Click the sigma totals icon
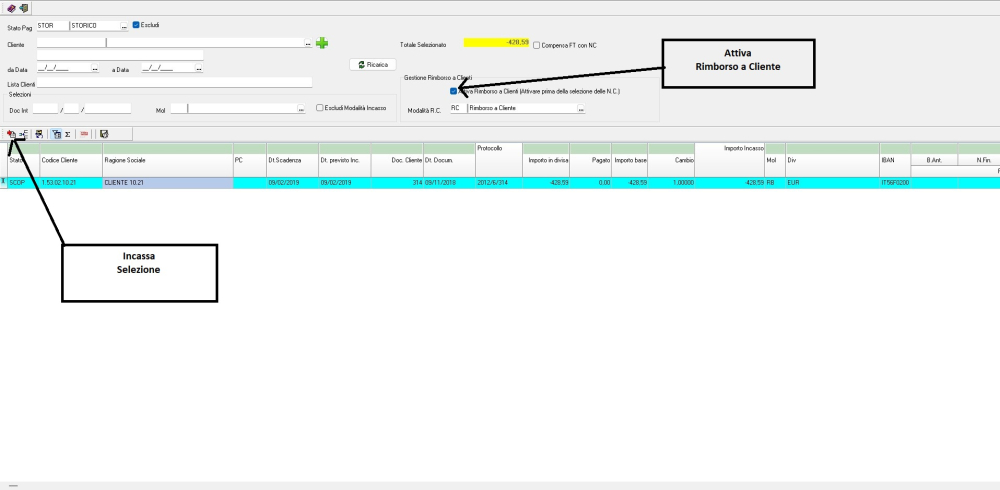The width and height of the screenshot is (1000, 490). pos(67,133)
